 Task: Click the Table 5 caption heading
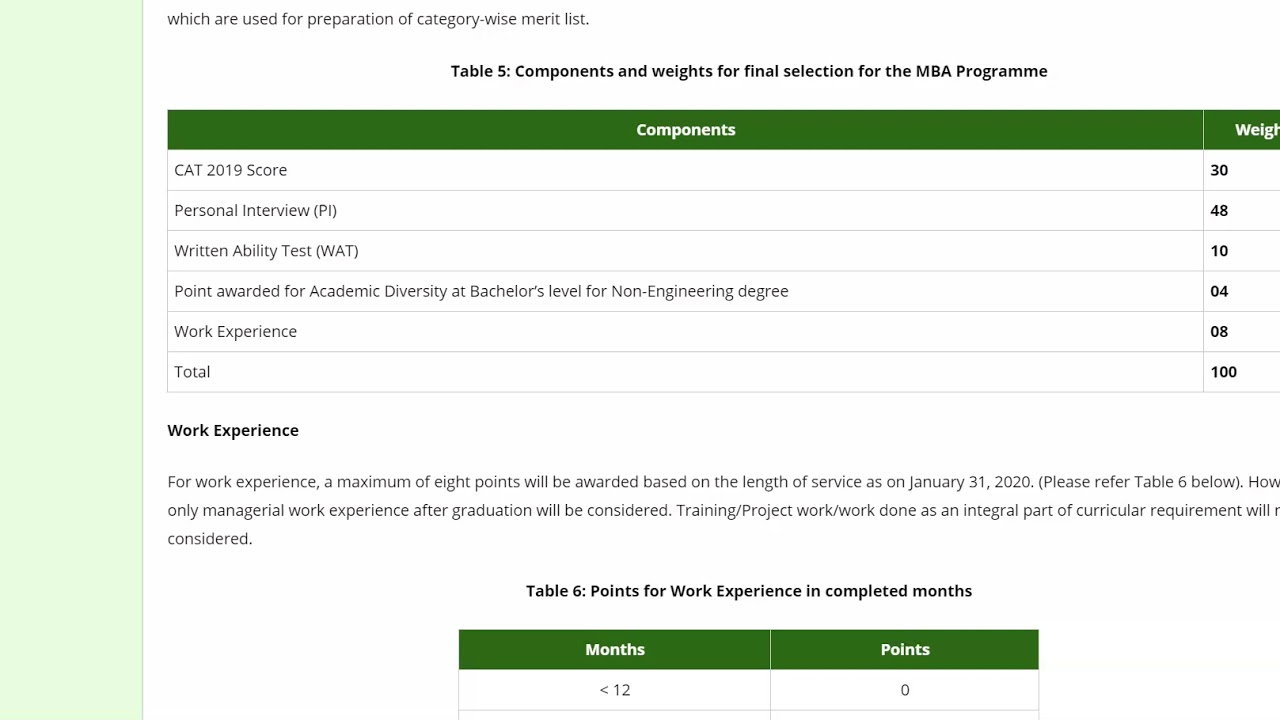pyautogui.click(x=749, y=71)
